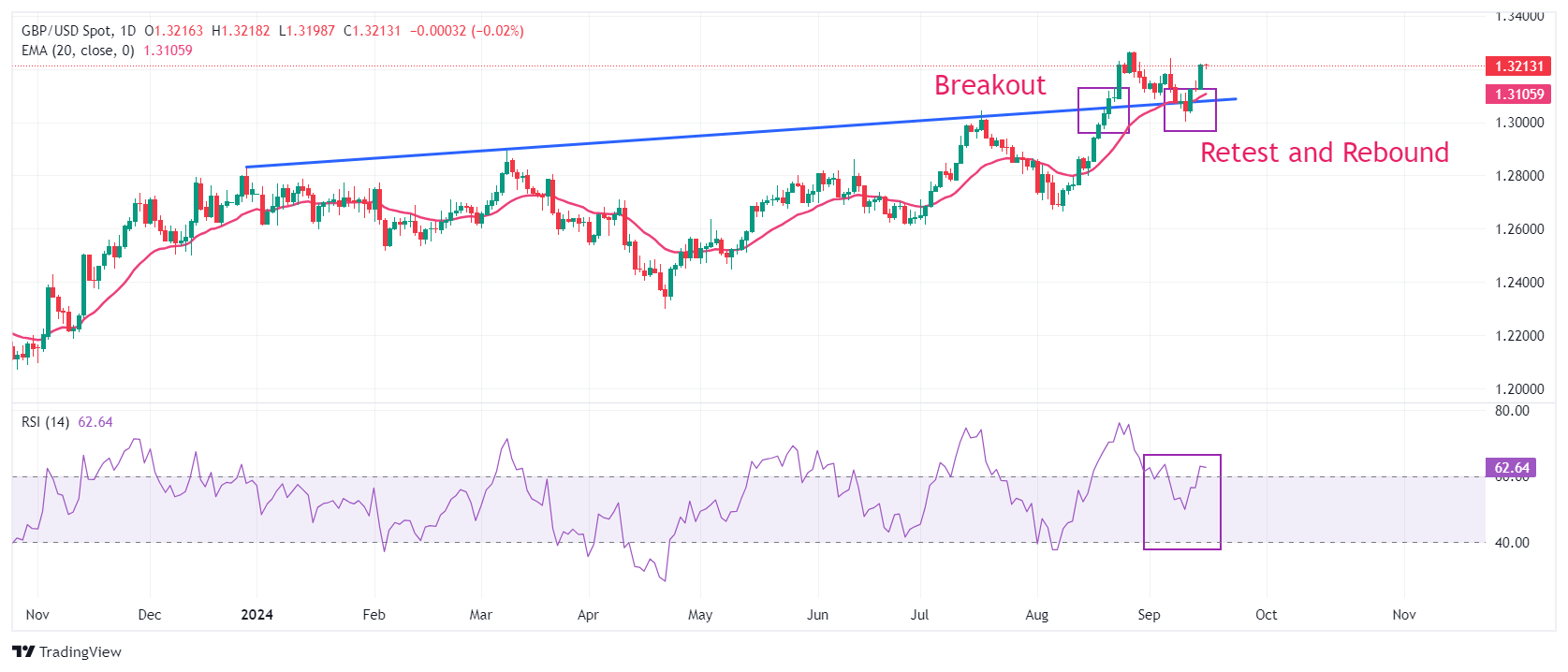Viewport: 1568px width, 672px height.
Task: Click the Sep label on the time axis
Action: (x=1149, y=615)
